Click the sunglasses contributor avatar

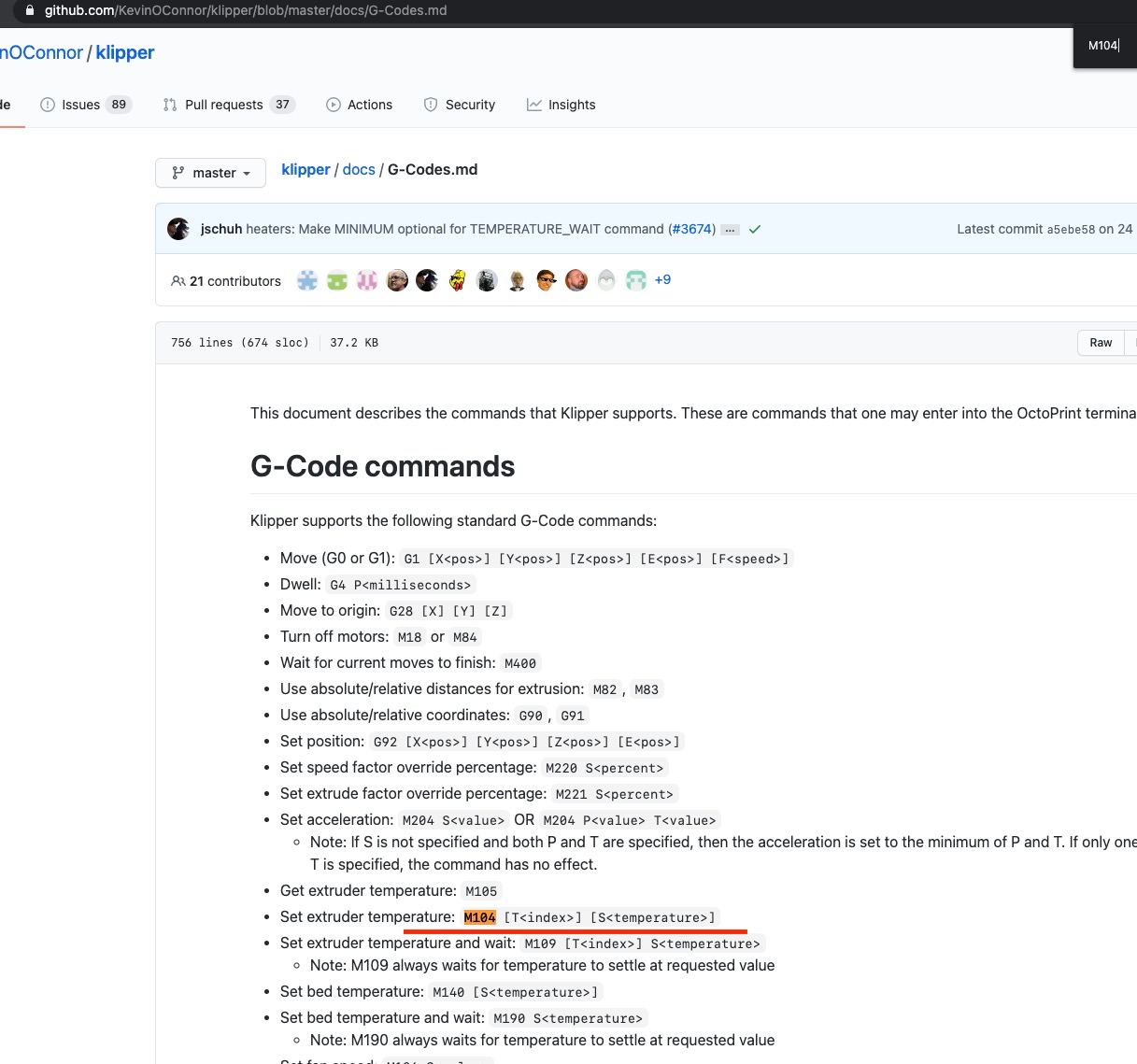tap(547, 280)
